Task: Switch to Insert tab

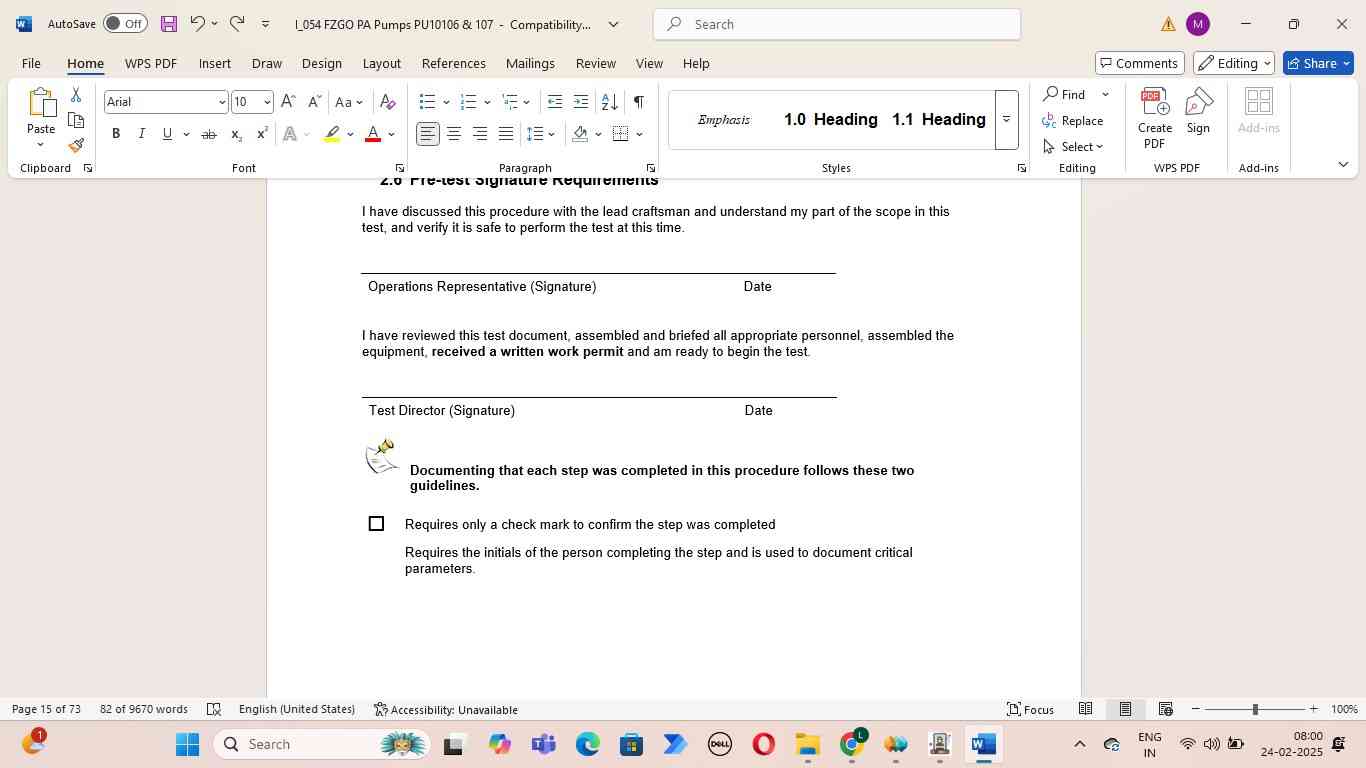Action: click(x=215, y=63)
